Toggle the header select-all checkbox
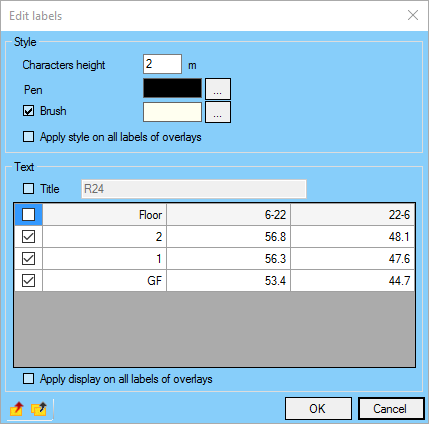Screen dimensions: 429x424 coord(28,214)
